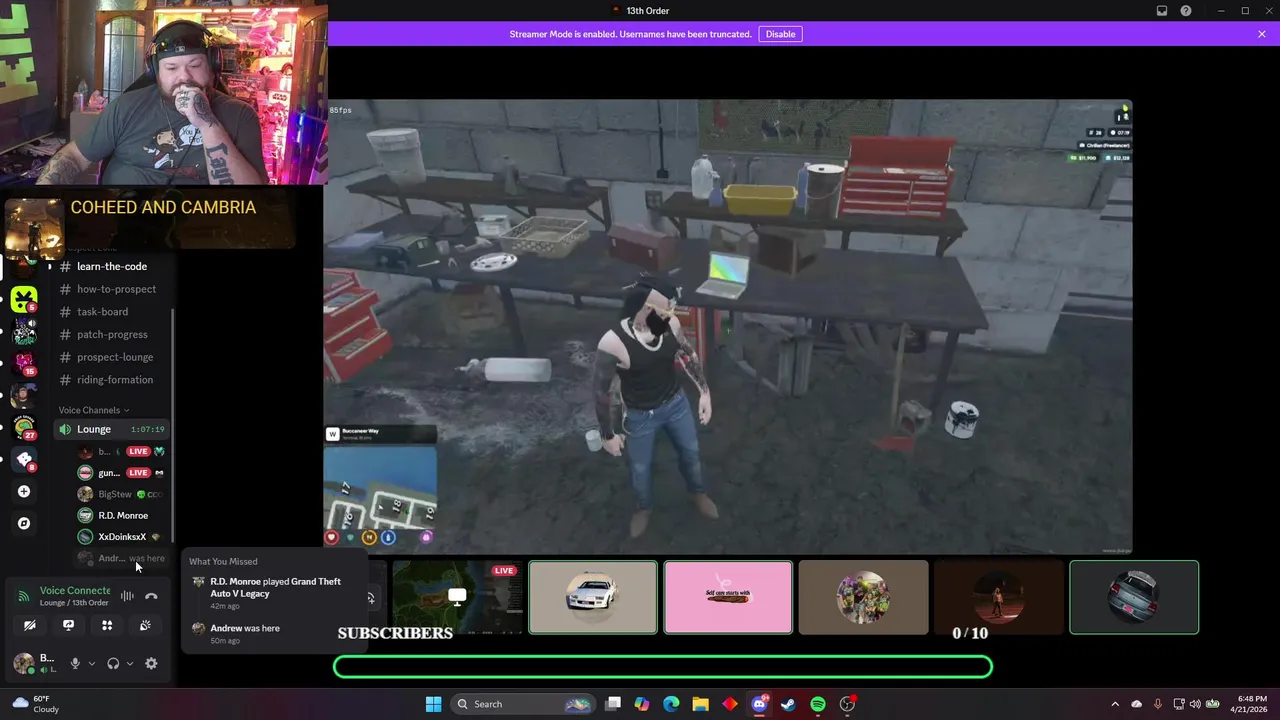The image size is (1280, 720).
Task: Select R.D. Monroe in the Lounge
Action: pos(122,515)
